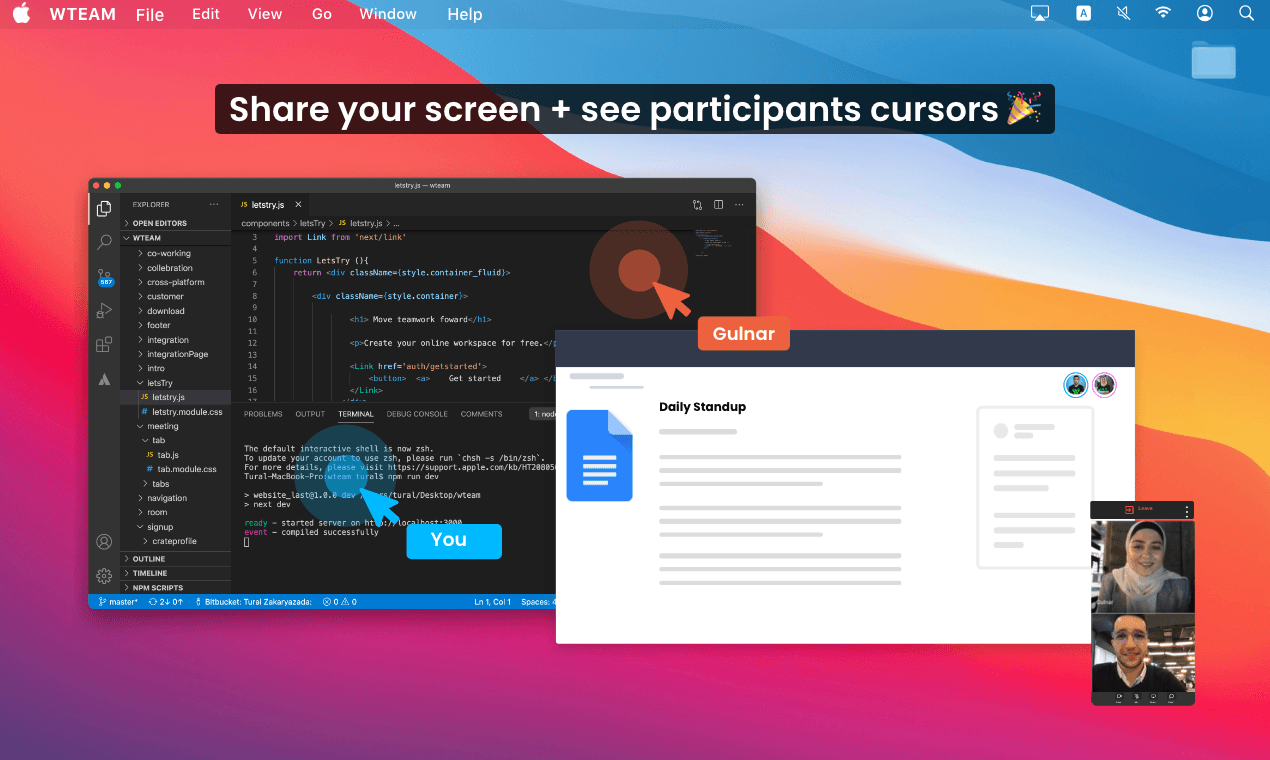Click the open changes compare icon
Image resolution: width=1270 pixels, height=760 pixels.
point(697,205)
